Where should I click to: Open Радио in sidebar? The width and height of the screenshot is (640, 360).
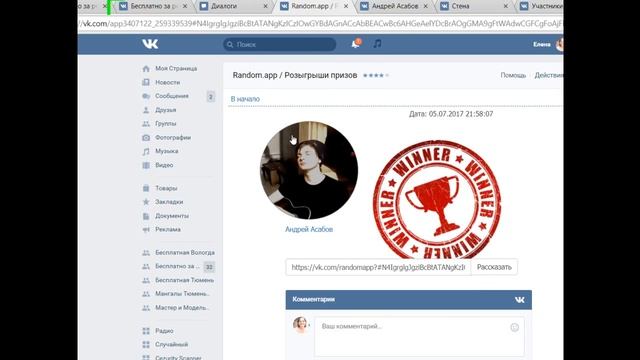pos(164,331)
